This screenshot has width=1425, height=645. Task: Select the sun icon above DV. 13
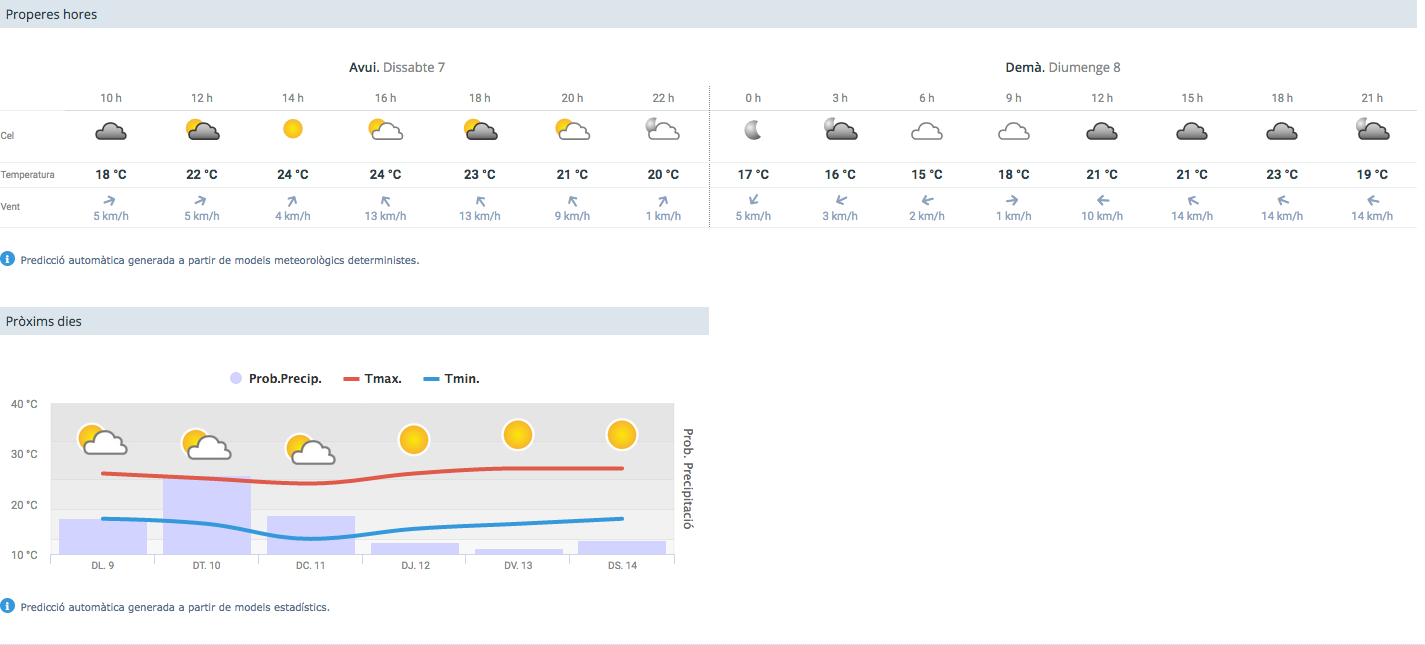pos(517,435)
